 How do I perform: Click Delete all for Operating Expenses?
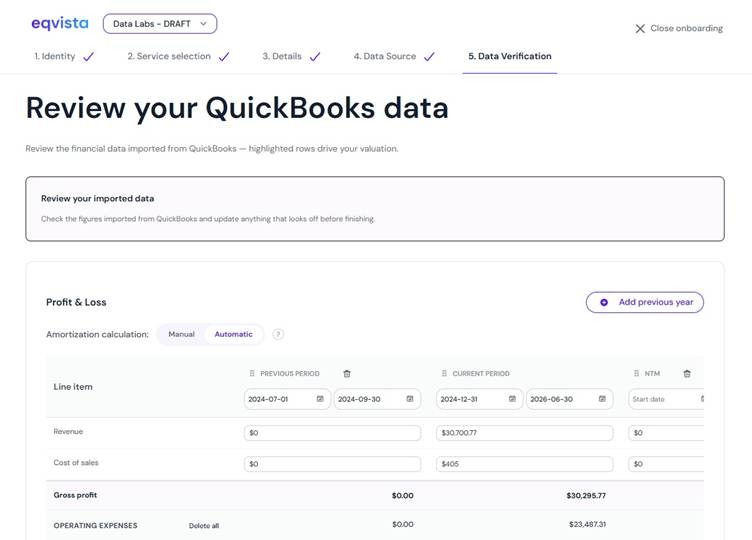click(204, 526)
